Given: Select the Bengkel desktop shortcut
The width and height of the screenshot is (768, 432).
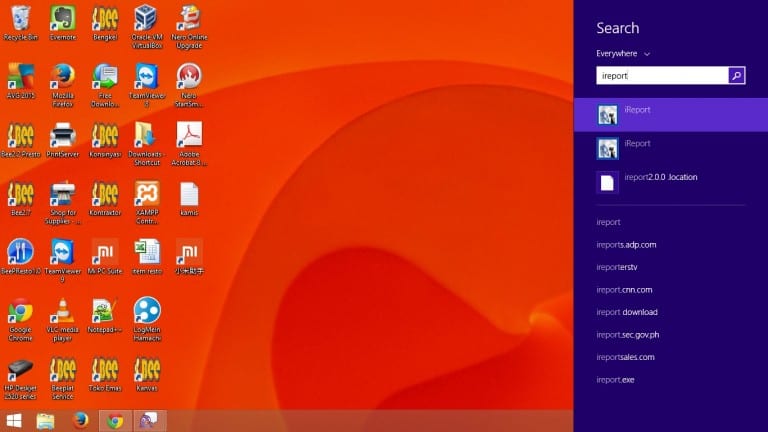Looking at the screenshot, I should pos(105,23).
